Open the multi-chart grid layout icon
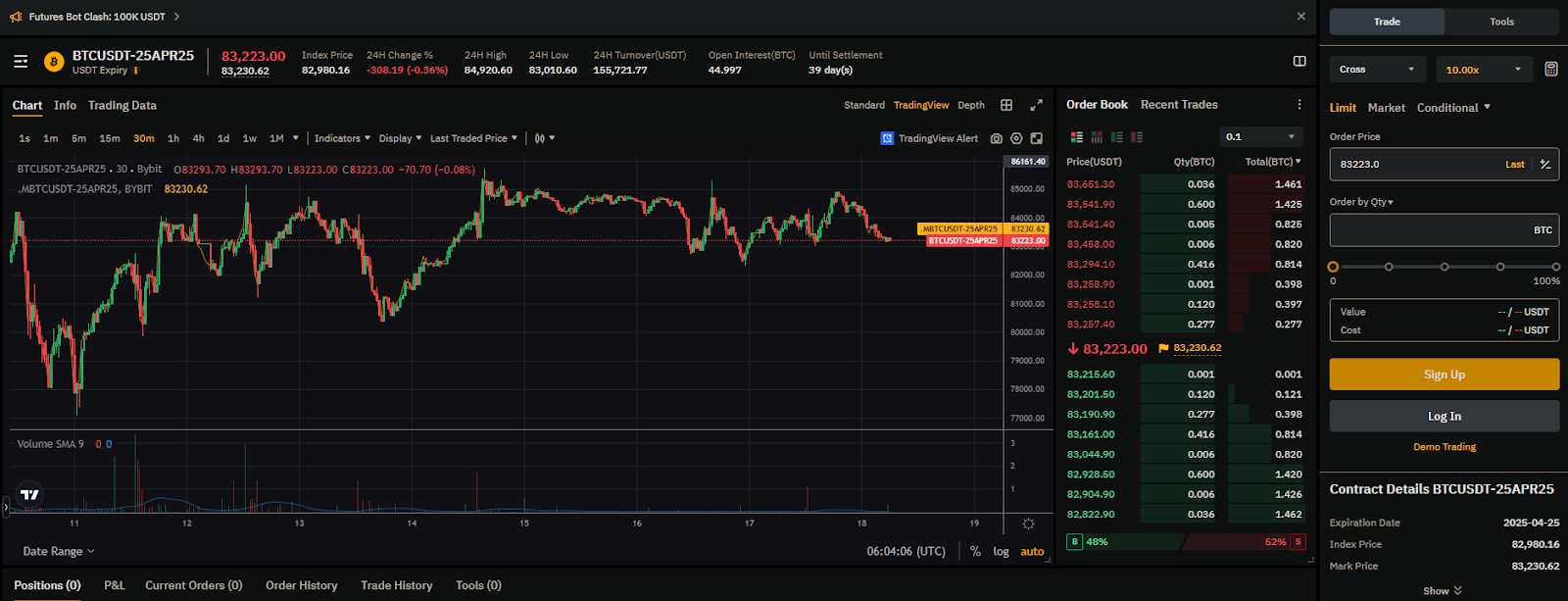Viewport: 1568px width, 601px height. click(1006, 105)
